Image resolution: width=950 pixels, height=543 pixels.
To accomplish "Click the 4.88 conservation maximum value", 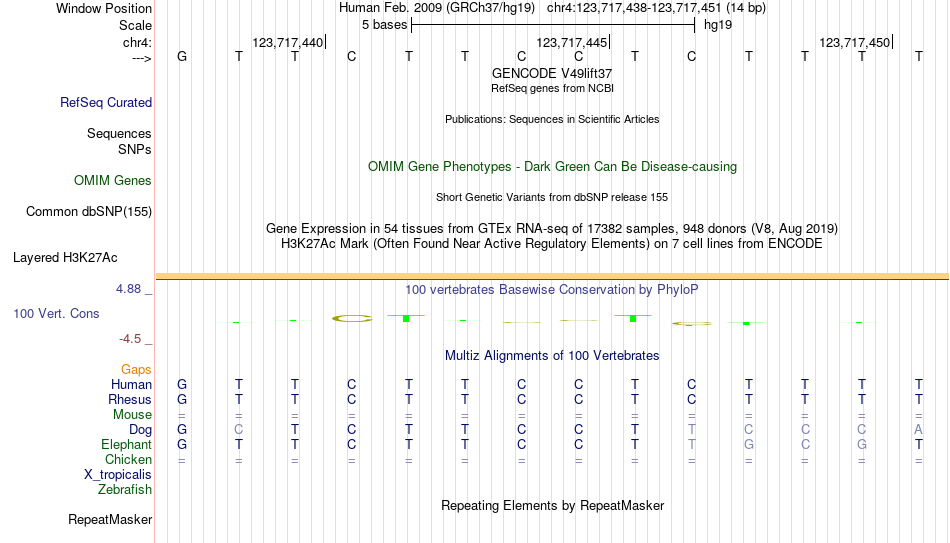I will click(x=128, y=289).
